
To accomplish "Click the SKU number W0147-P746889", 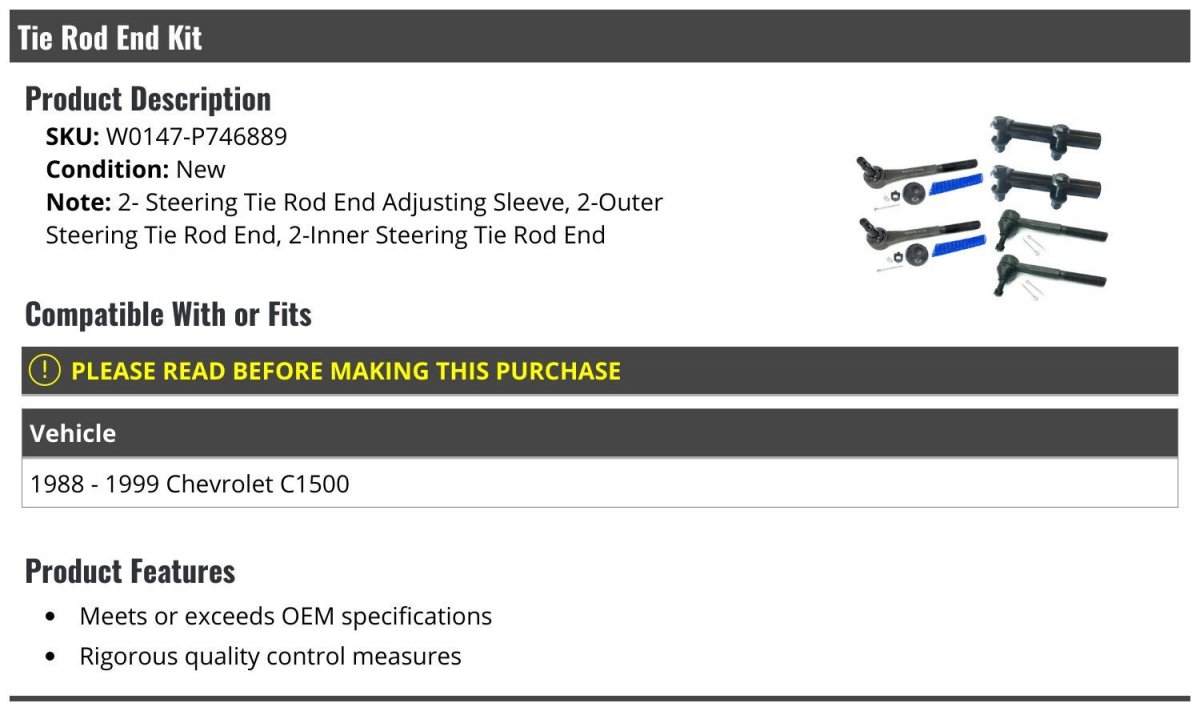I will pos(196,137).
